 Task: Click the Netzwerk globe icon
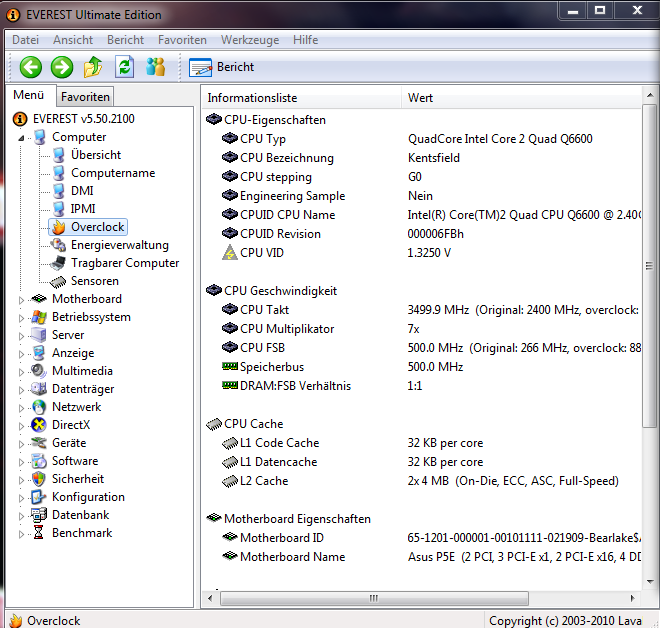pos(39,407)
